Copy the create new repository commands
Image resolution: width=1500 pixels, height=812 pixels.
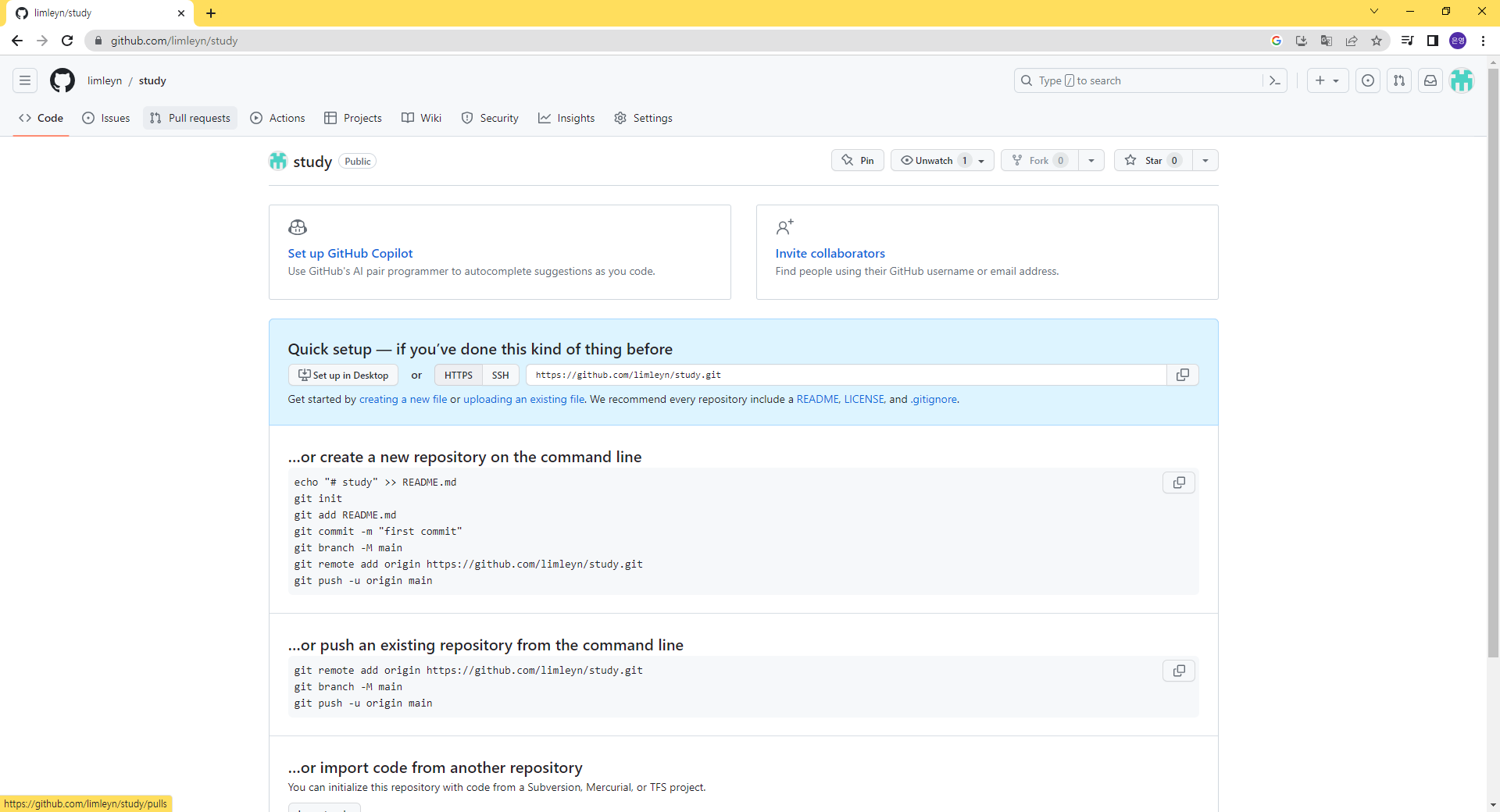(1179, 483)
